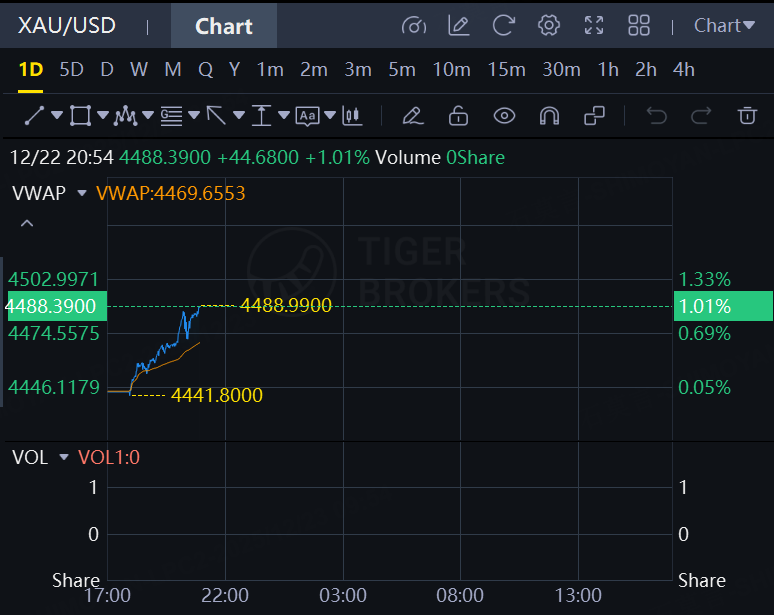Open the VOL indicator dropdown
The image size is (774, 615).
[64, 457]
